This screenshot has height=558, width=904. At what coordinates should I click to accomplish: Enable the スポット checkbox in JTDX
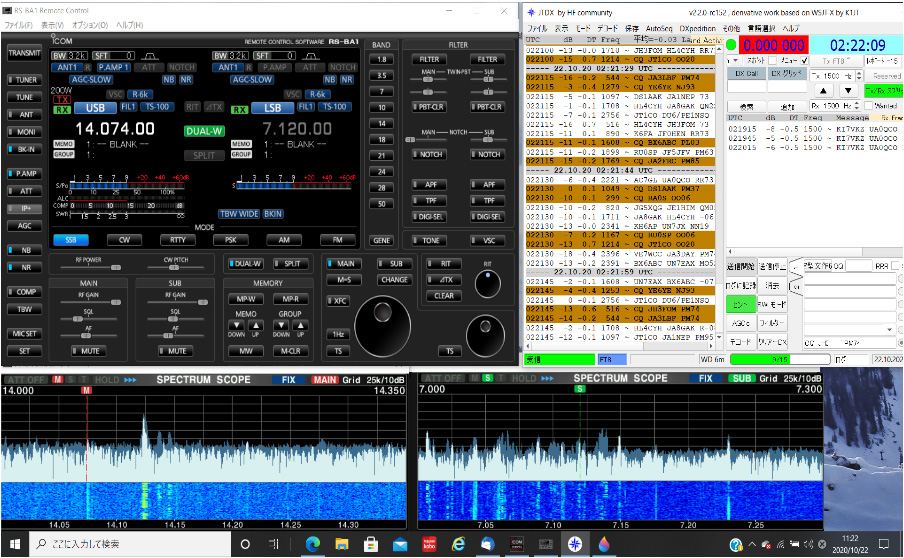772,60
